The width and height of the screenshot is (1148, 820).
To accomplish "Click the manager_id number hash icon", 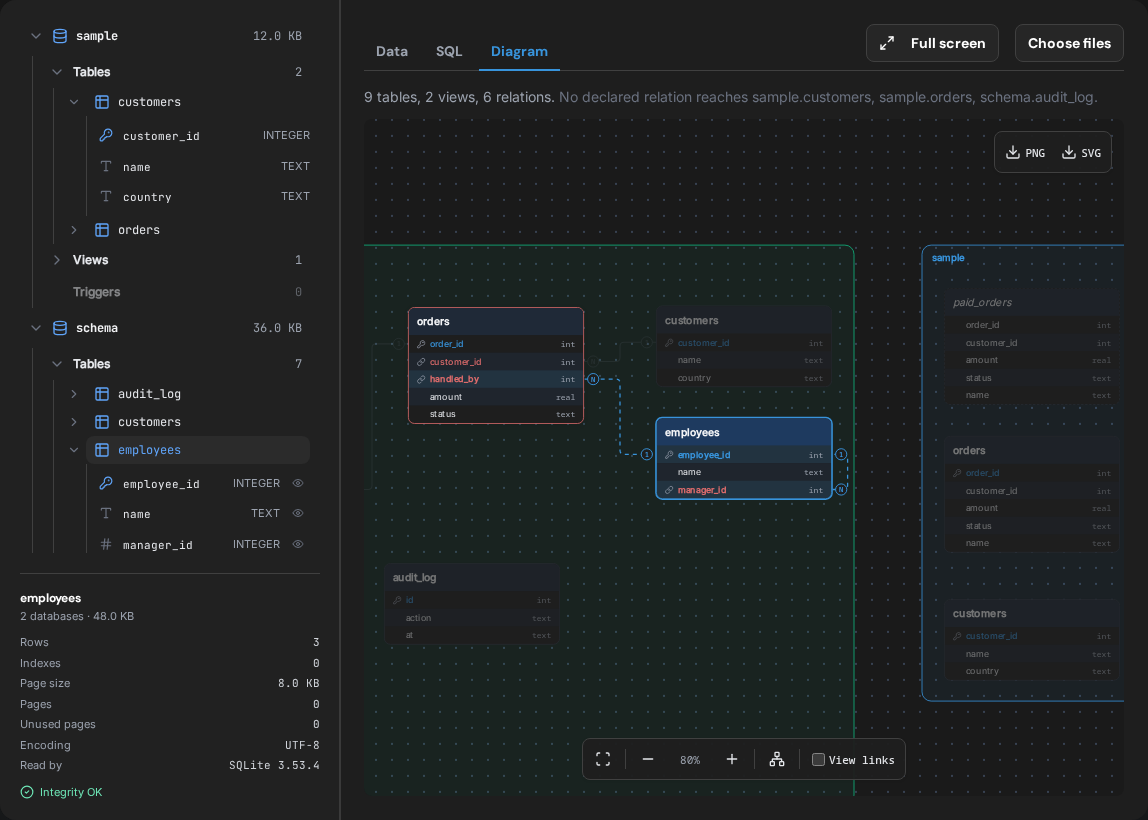I will click(106, 544).
